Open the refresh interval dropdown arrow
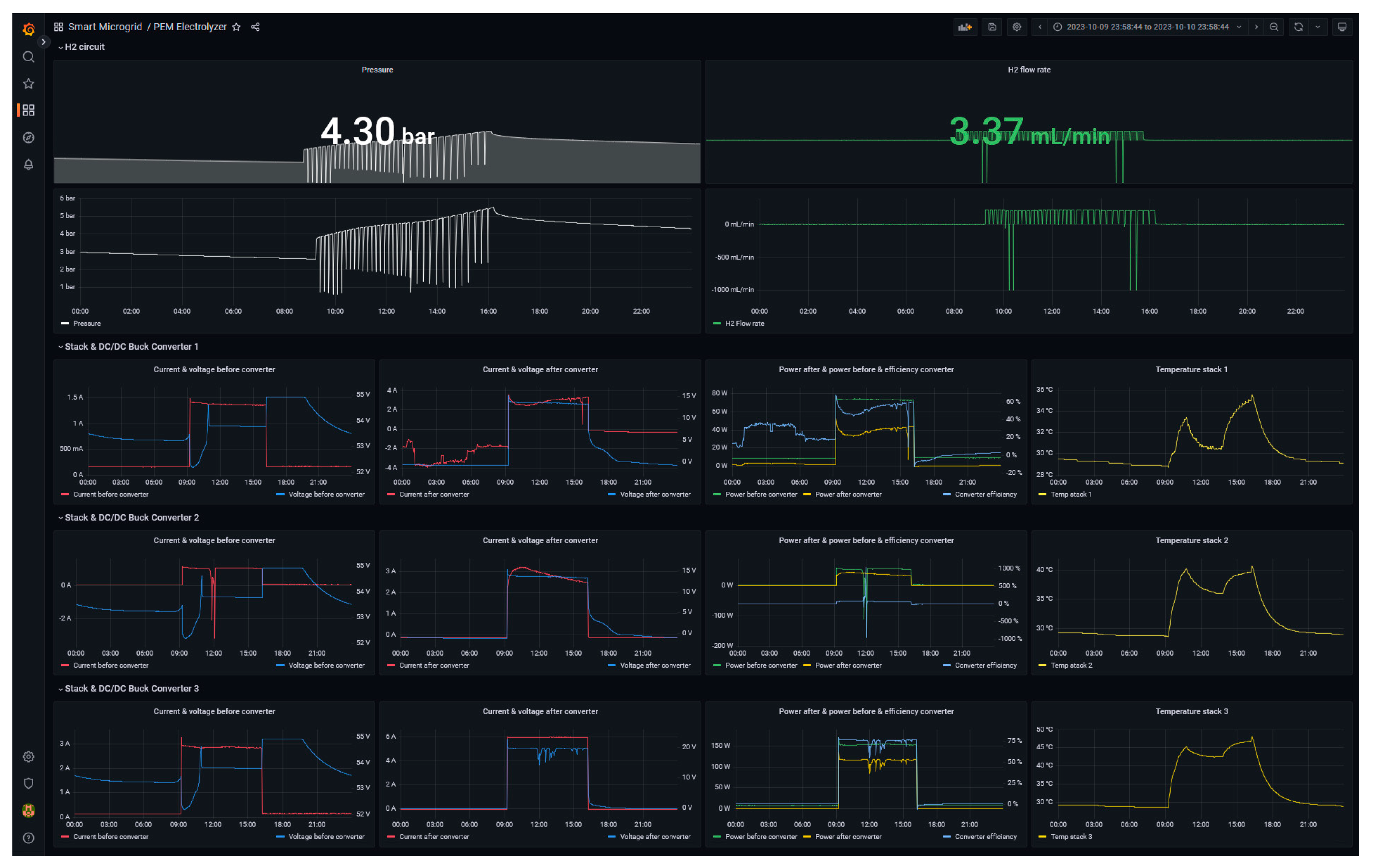 (1318, 27)
